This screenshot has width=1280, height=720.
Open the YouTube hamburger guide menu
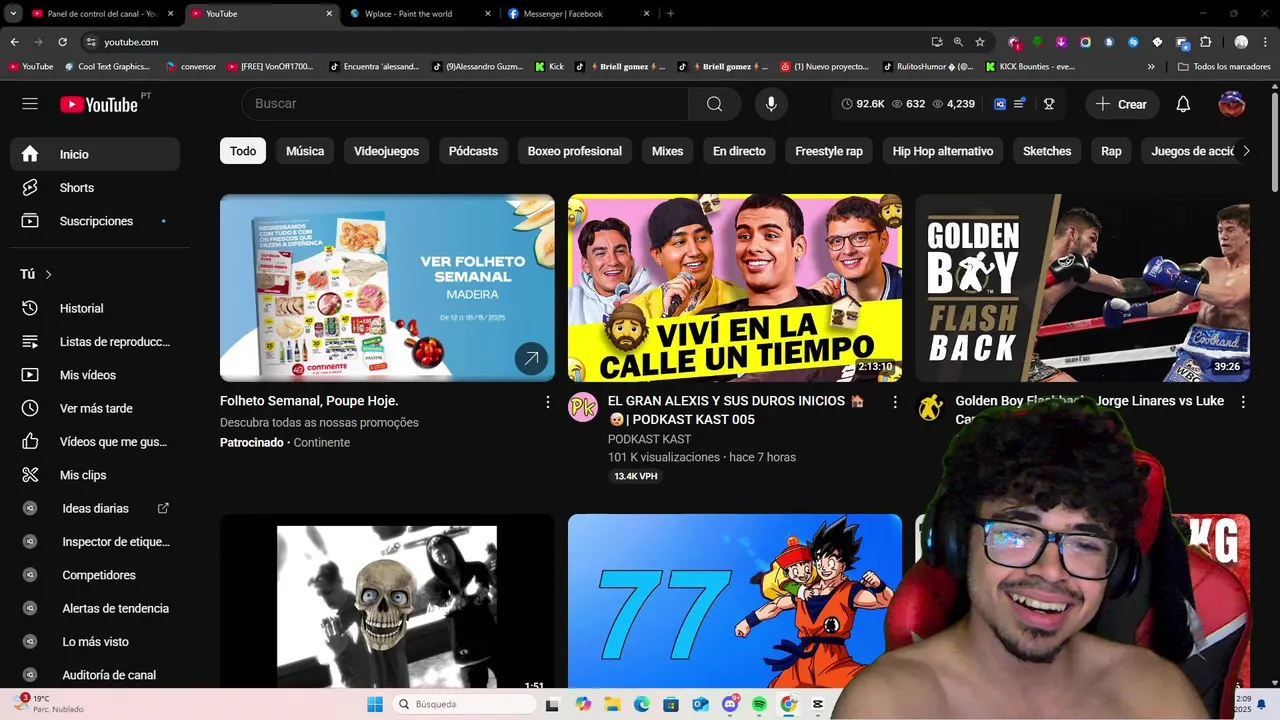30,104
